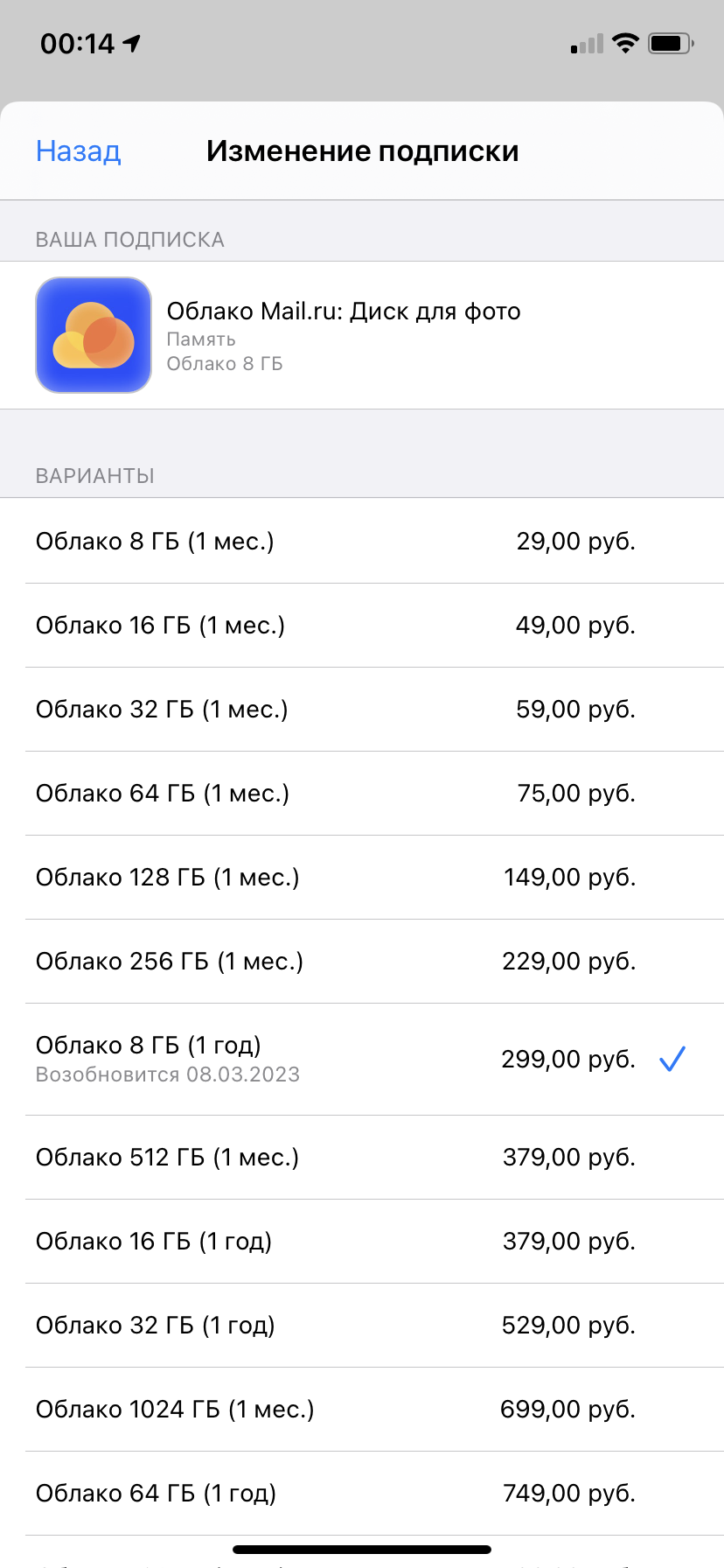Select Облако 16 ГБ (1 год) plan
724x1568 pixels.
[362, 1242]
